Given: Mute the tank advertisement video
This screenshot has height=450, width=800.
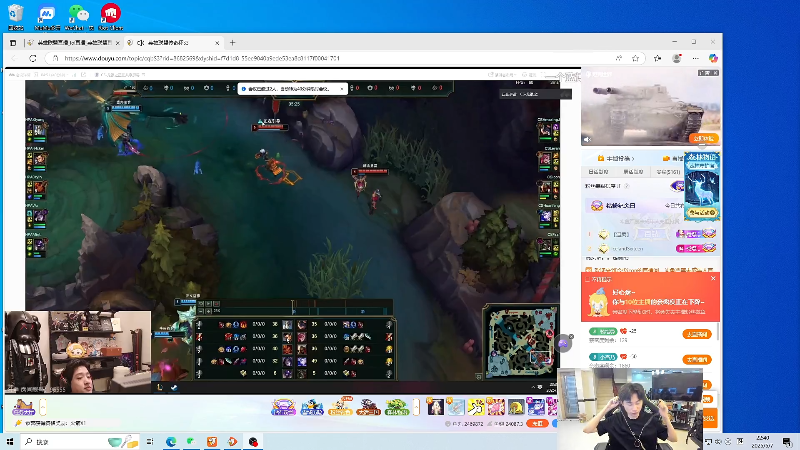Looking at the screenshot, I should tap(587, 139).
